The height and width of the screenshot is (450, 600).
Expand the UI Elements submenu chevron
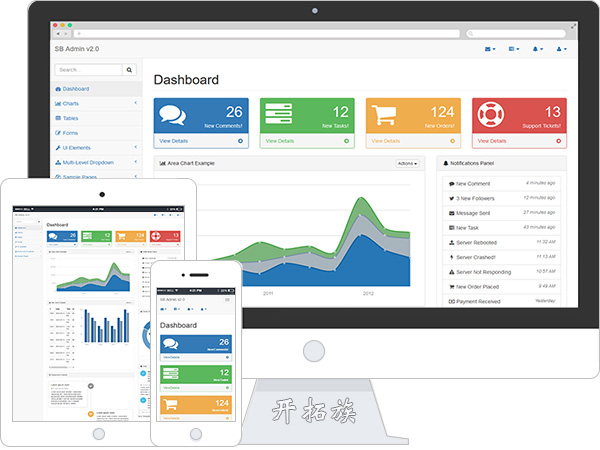(x=136, y=147)
